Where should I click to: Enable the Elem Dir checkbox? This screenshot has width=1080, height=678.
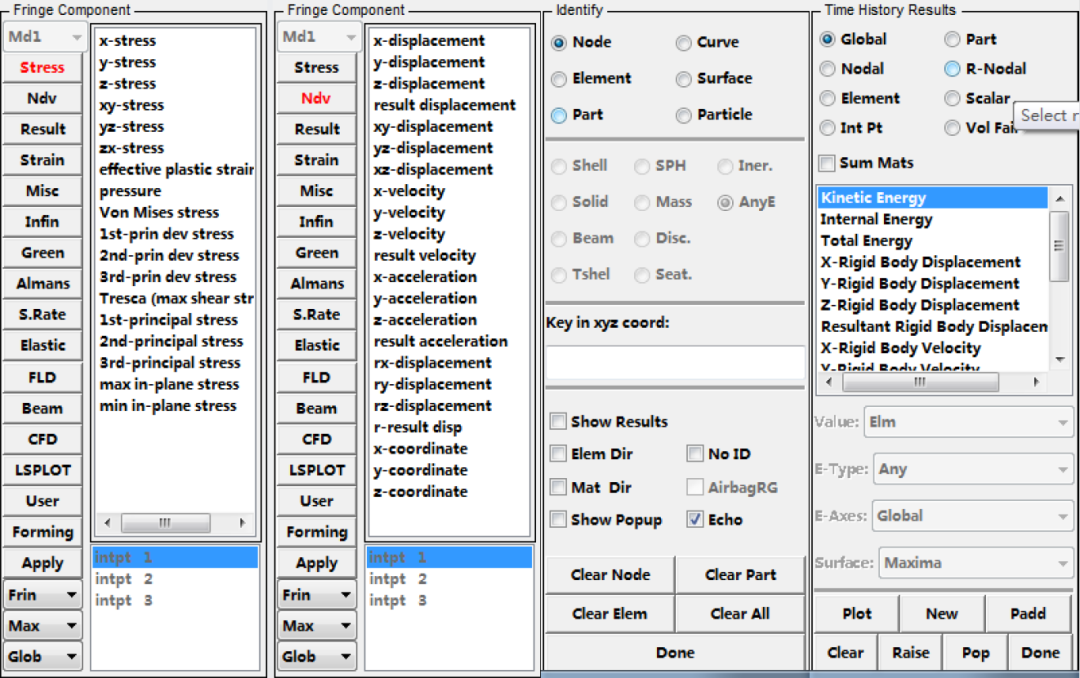tap(558, 453)
